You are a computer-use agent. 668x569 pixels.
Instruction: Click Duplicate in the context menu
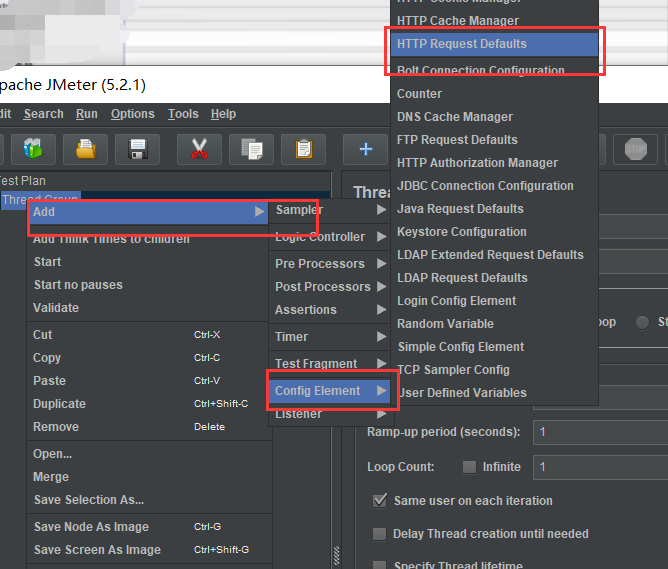[x=148, y=404]
